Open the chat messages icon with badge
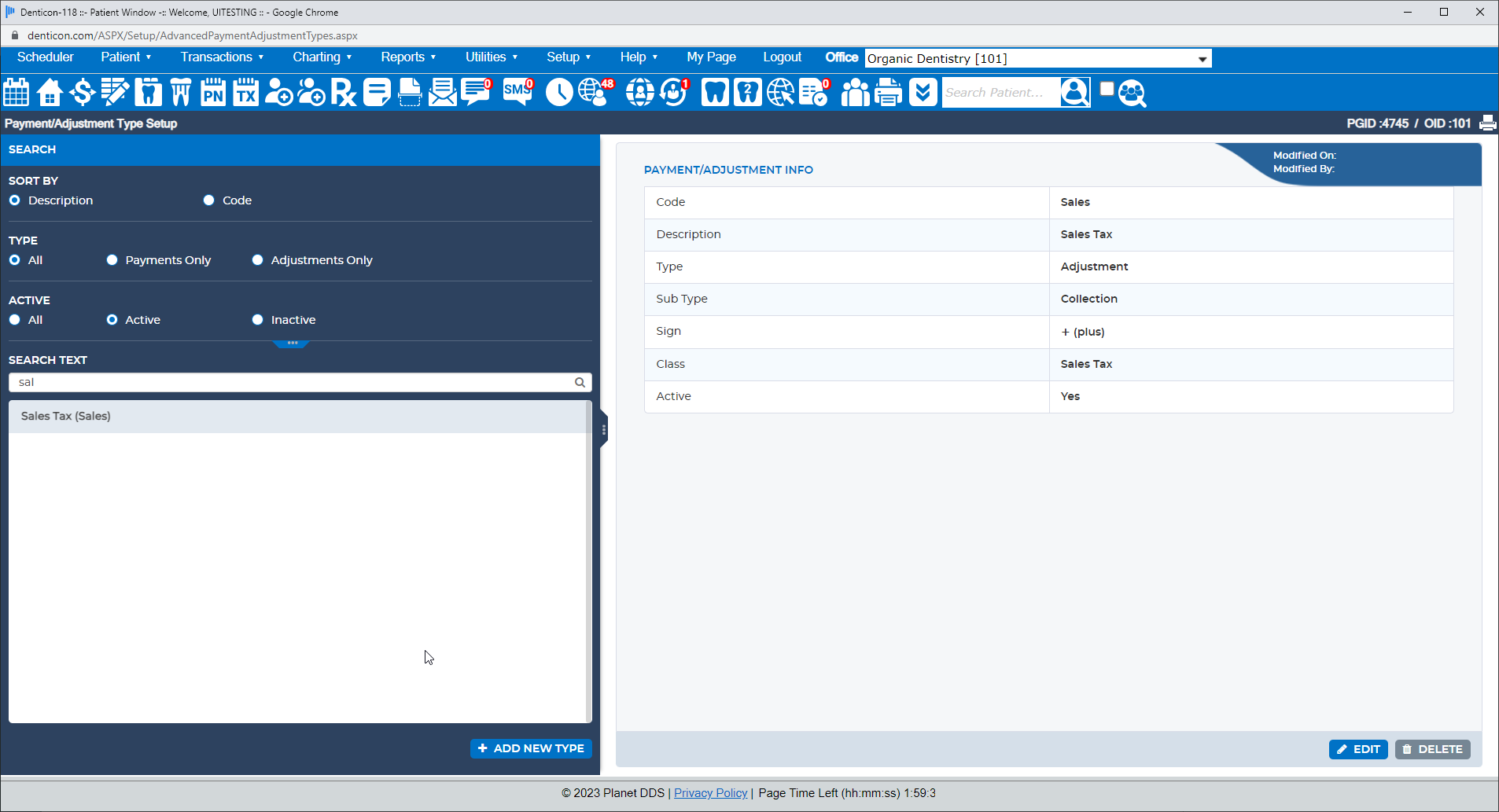The height and width of the screenshot is (812, 1499). pos(477,92)
